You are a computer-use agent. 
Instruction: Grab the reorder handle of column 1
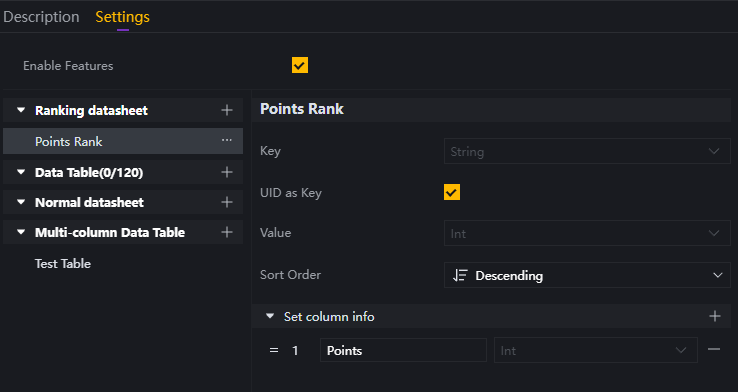coord(273,350)
